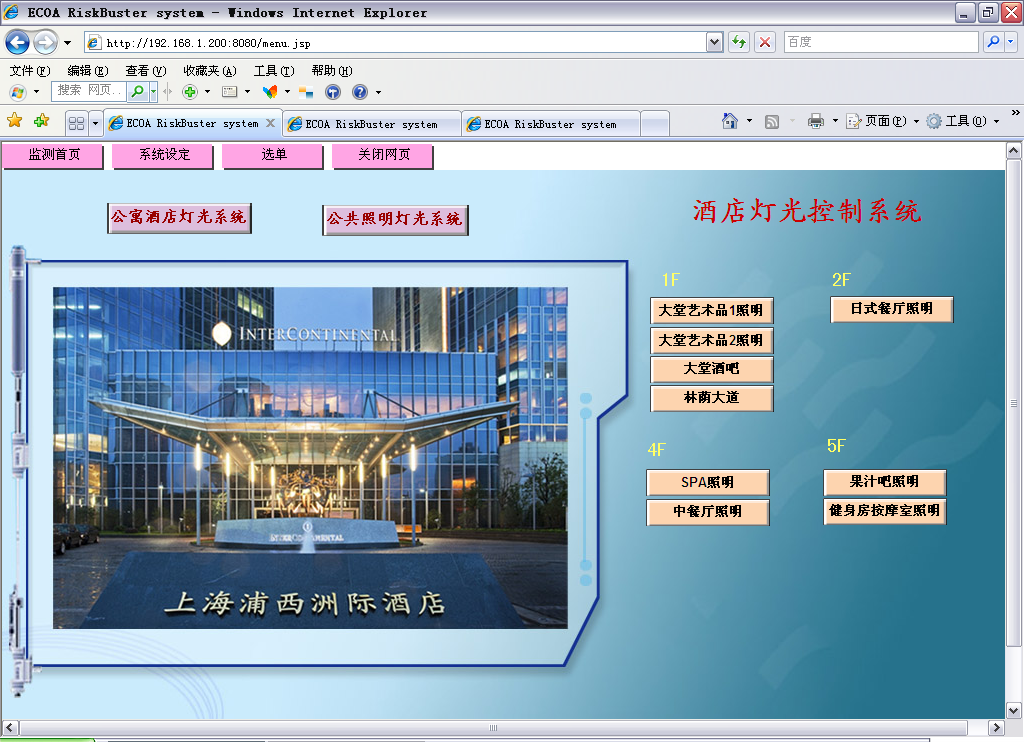Click the 百度 search input field
1024x742 pixels.
pyautogui.click(x=878, y=42)
